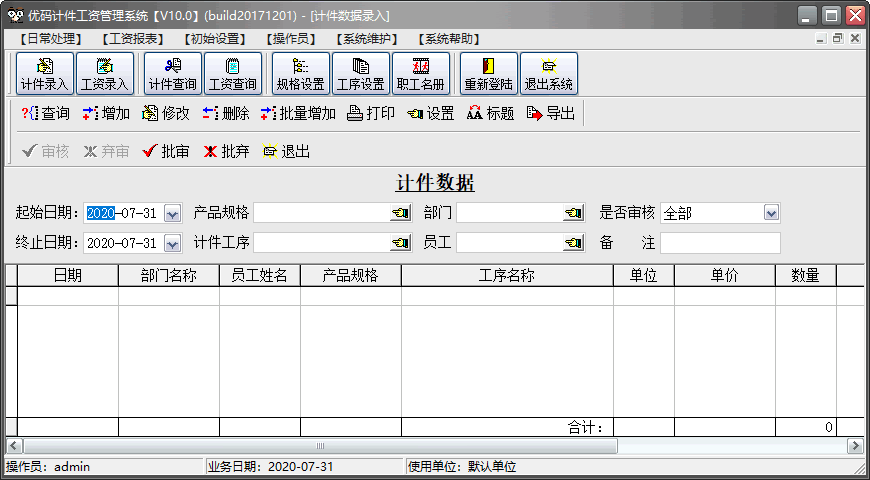
Task: Click the 部门名称 column header
Action: 169,276
